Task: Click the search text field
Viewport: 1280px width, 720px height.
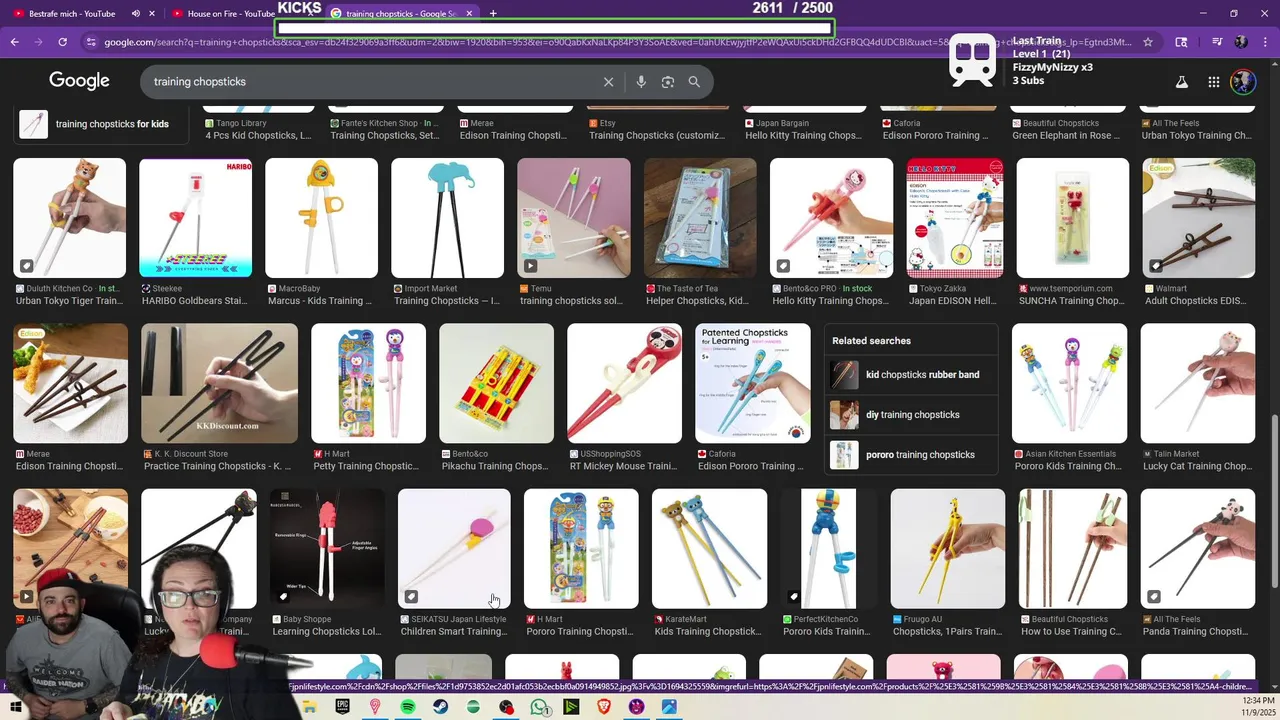Action: 370,82
